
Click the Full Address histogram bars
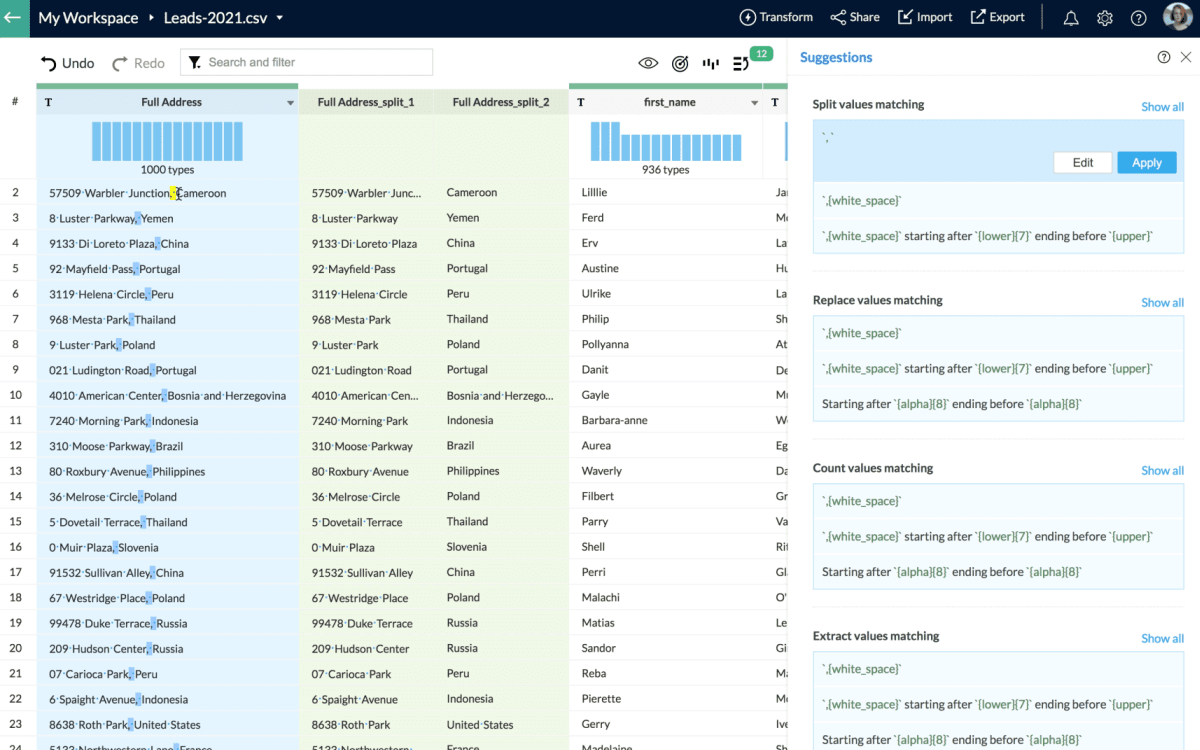click(x=168, y=141)
